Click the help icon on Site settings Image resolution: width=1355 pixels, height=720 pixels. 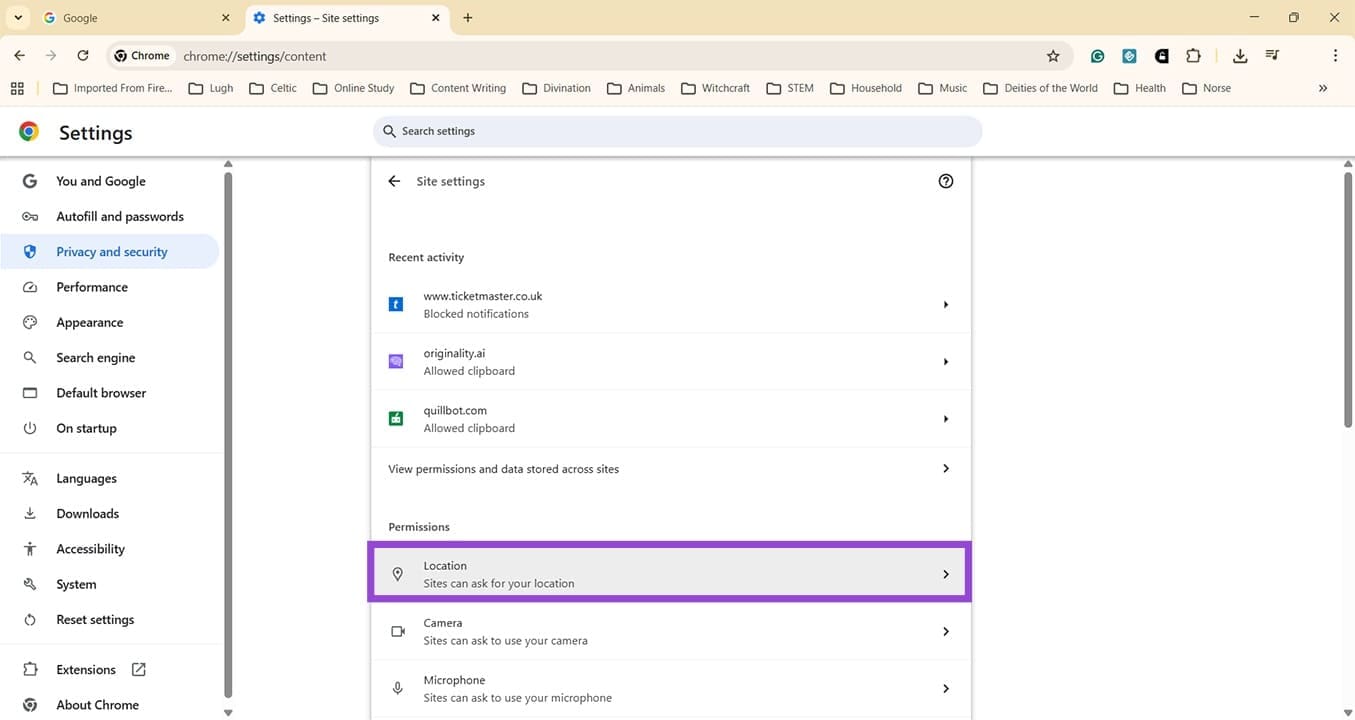(x=945, y=181)
